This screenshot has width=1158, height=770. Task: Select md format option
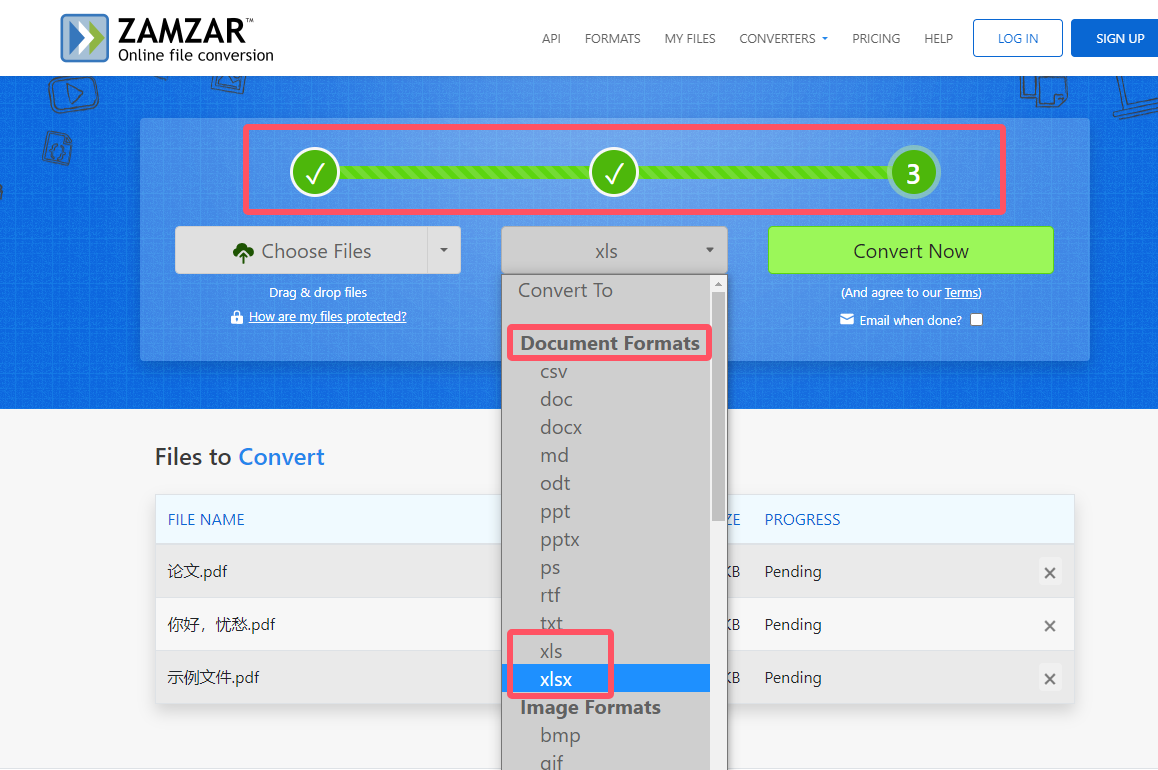coord(606,456)
